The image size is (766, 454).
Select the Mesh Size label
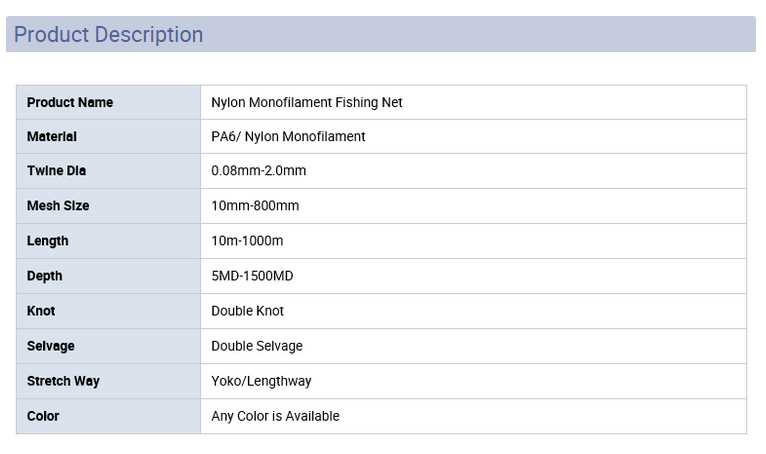coord(58,206)
